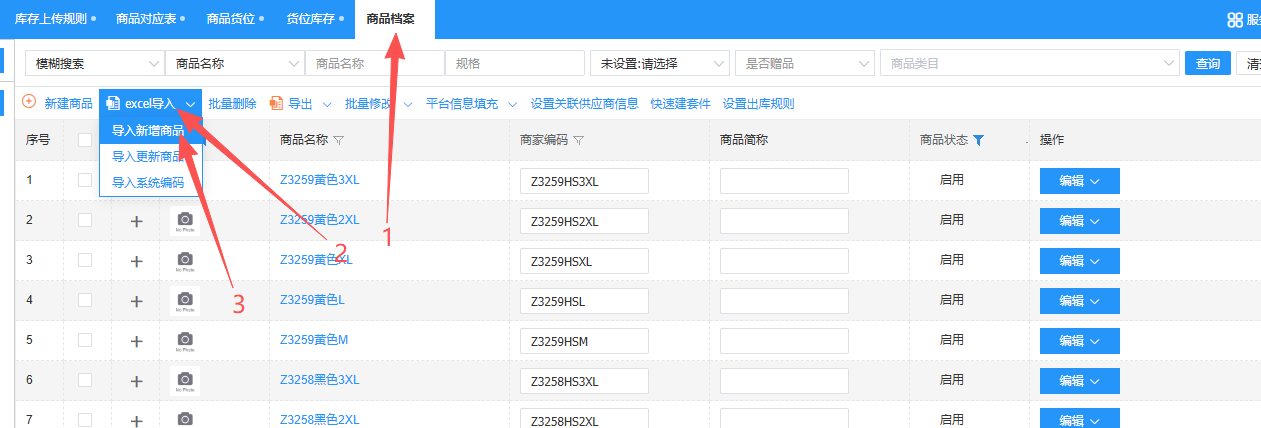Check the checkbox for row 4
Image resolution: width=1261 pixels, height=428 pixels.
pos(85,300)
